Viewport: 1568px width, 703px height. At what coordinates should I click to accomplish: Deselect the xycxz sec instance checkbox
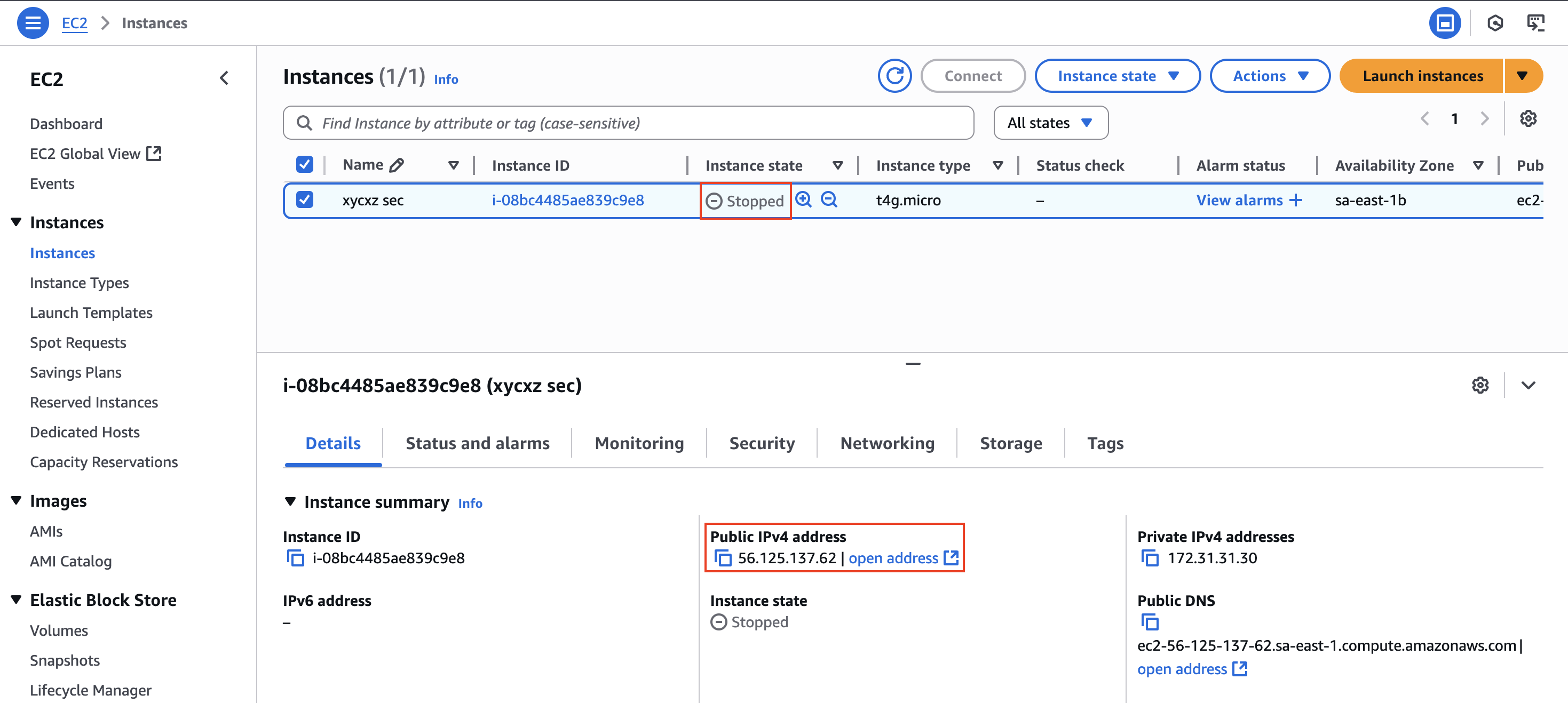click(304, 199)
